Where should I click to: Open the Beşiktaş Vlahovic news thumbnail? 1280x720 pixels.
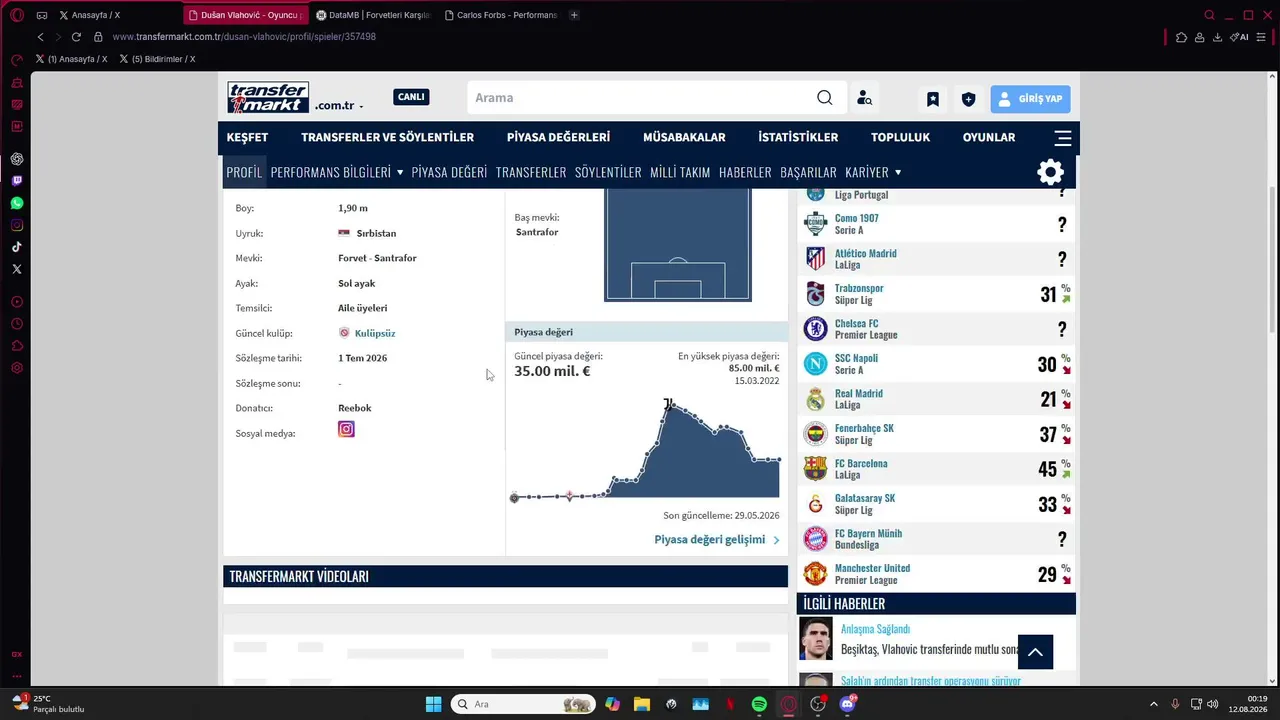[816, 639]
